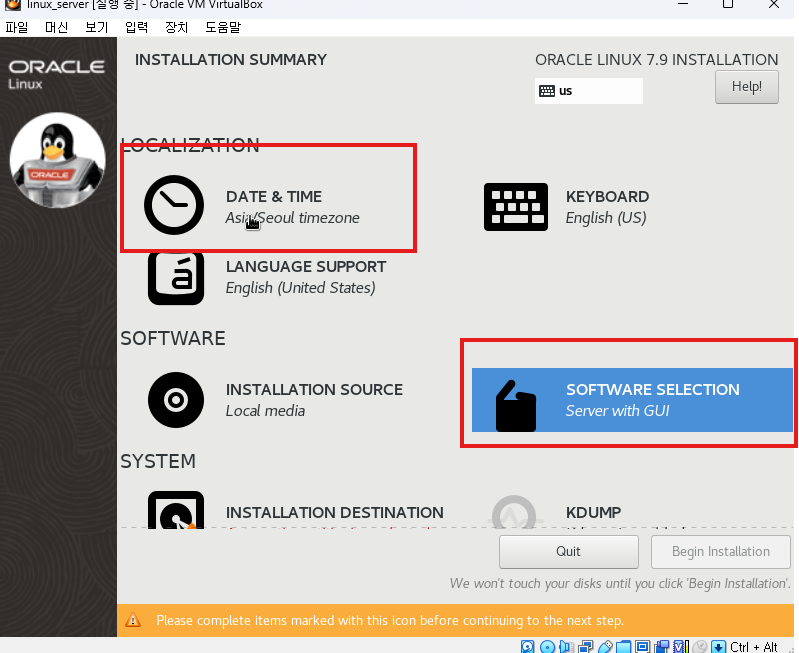This screenshot has width=799, height=653.
Task: Click the VirtualBox window title icon
Action: click(x=12, y=5)
